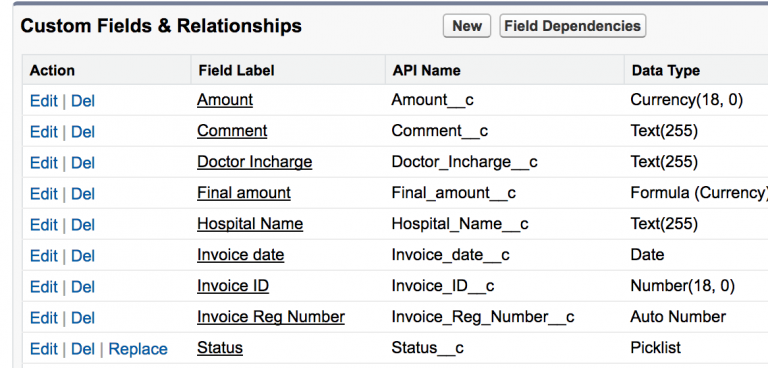Replace the Status picklist values
The height and width of the screenshot is (368, 768).
coord(138,349)
